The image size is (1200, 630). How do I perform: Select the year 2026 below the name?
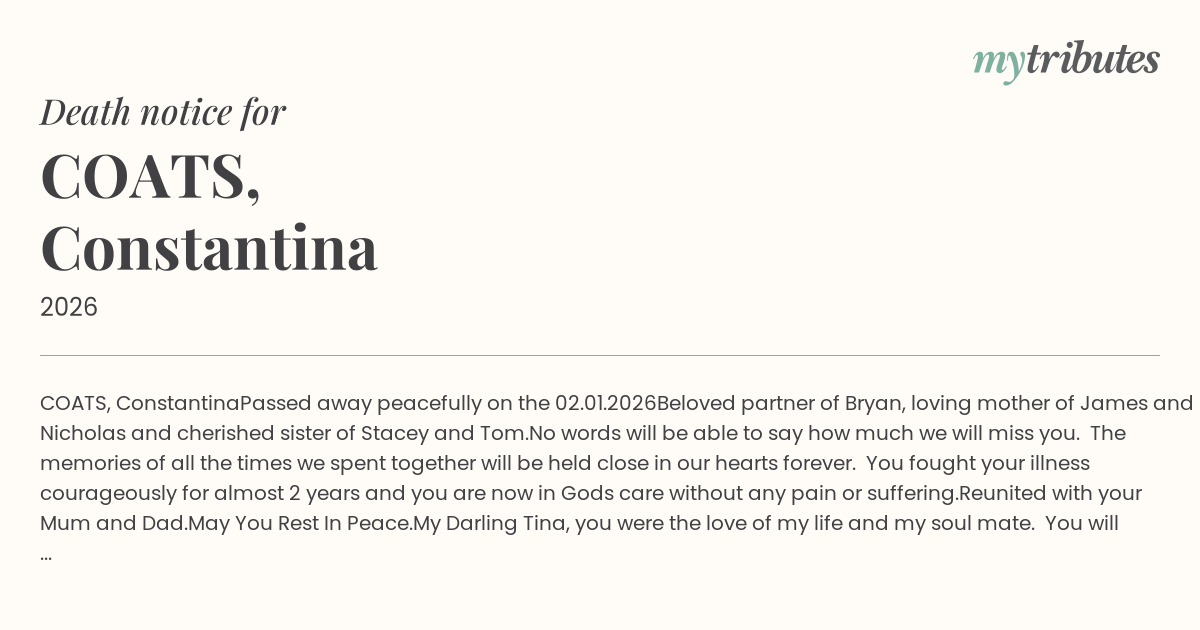69,307
